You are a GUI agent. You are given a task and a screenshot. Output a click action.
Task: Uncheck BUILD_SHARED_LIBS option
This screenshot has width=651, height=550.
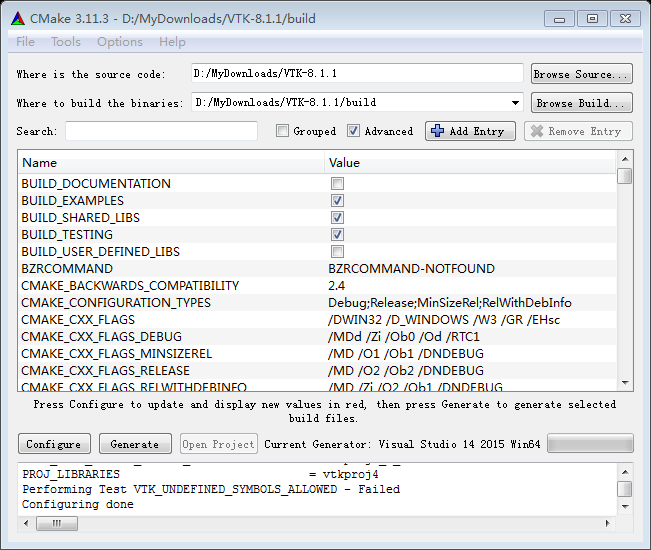337,218
